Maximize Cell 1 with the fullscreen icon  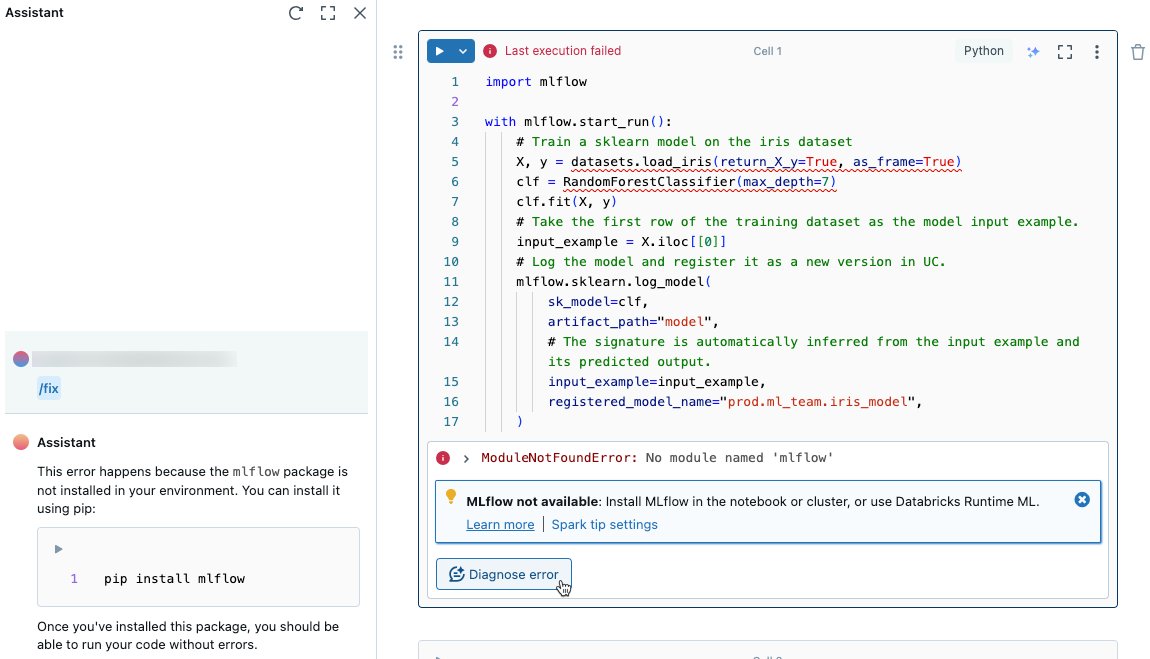point(1065,51)
